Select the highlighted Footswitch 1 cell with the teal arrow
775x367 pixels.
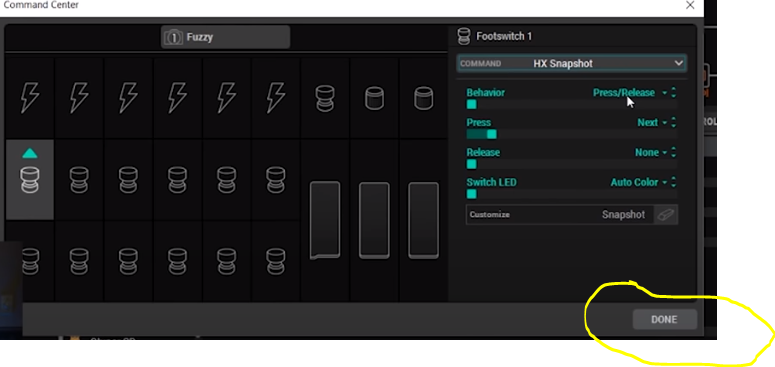click(x=30, y=179)
